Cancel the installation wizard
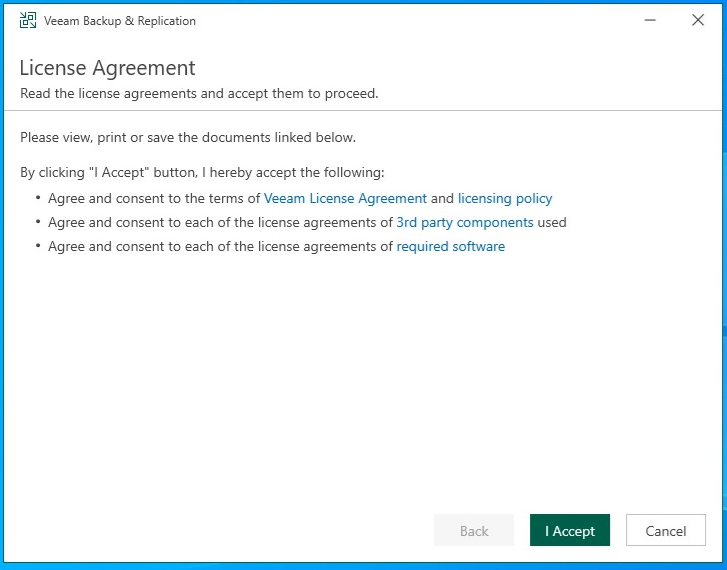Viewport: 727px width, 570px height. (x=665, y=530)
